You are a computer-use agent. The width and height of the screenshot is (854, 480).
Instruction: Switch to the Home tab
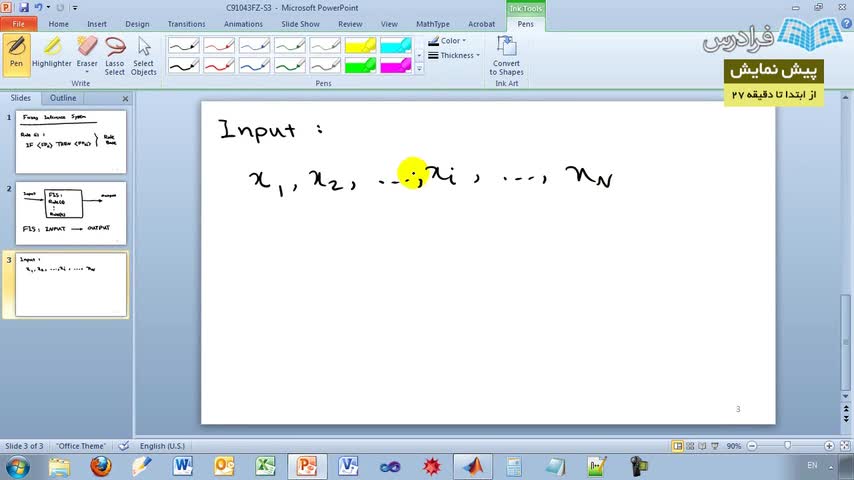point(58,24)
